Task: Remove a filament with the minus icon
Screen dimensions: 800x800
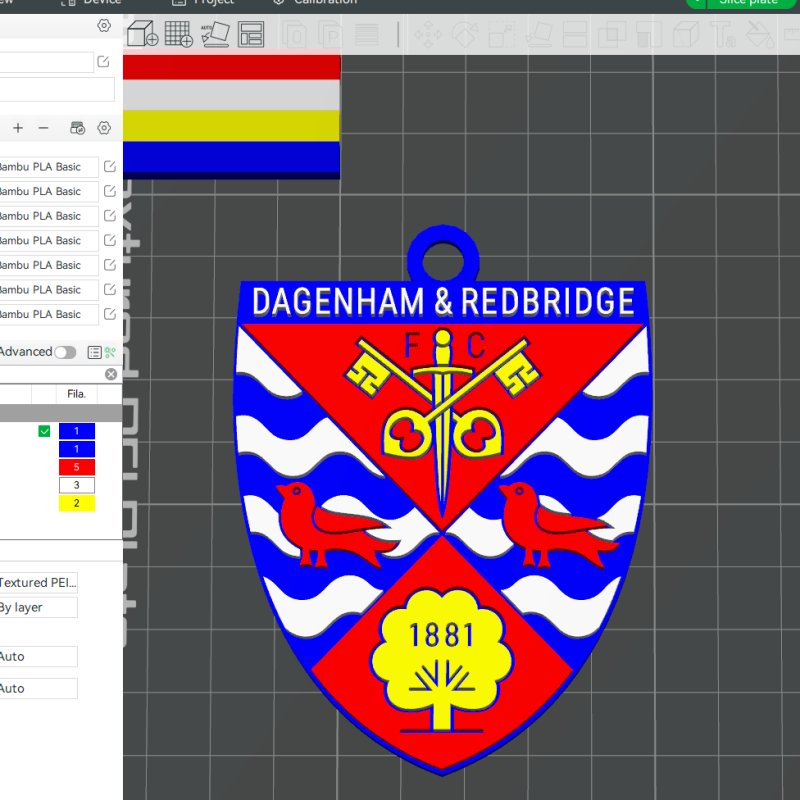Action: [43, 128]
